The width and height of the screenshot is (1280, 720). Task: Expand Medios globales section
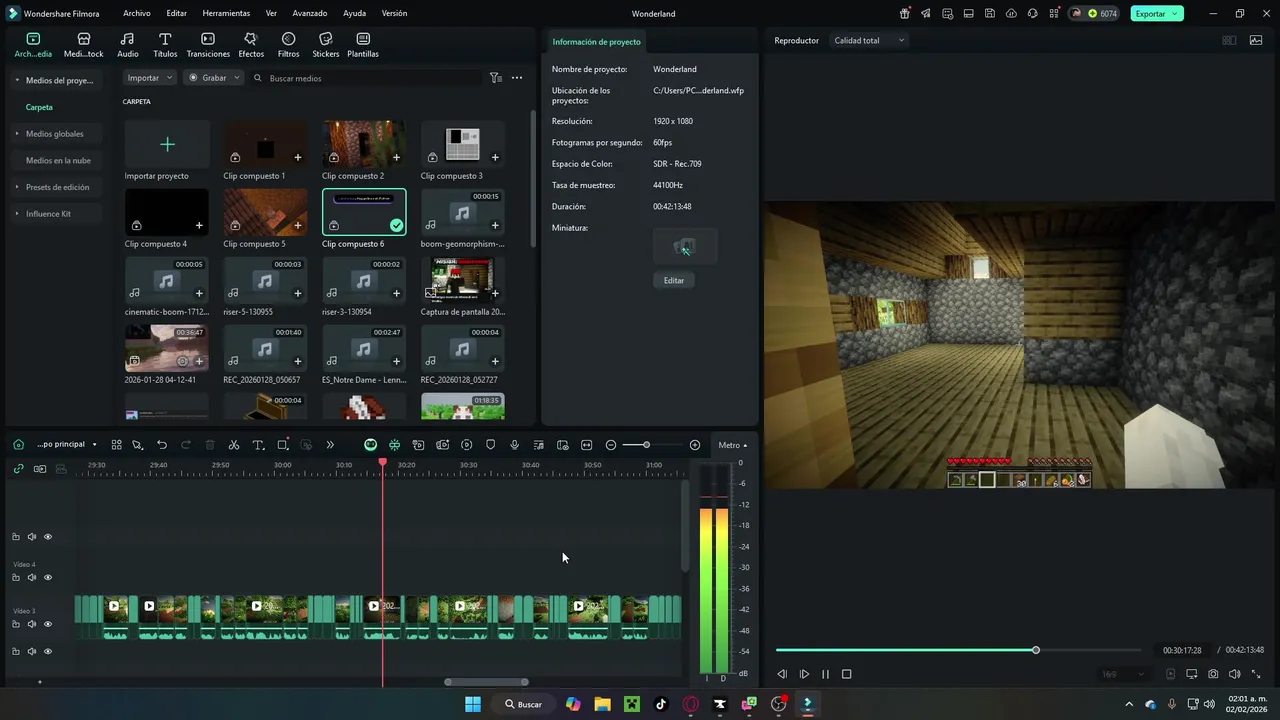17,134
